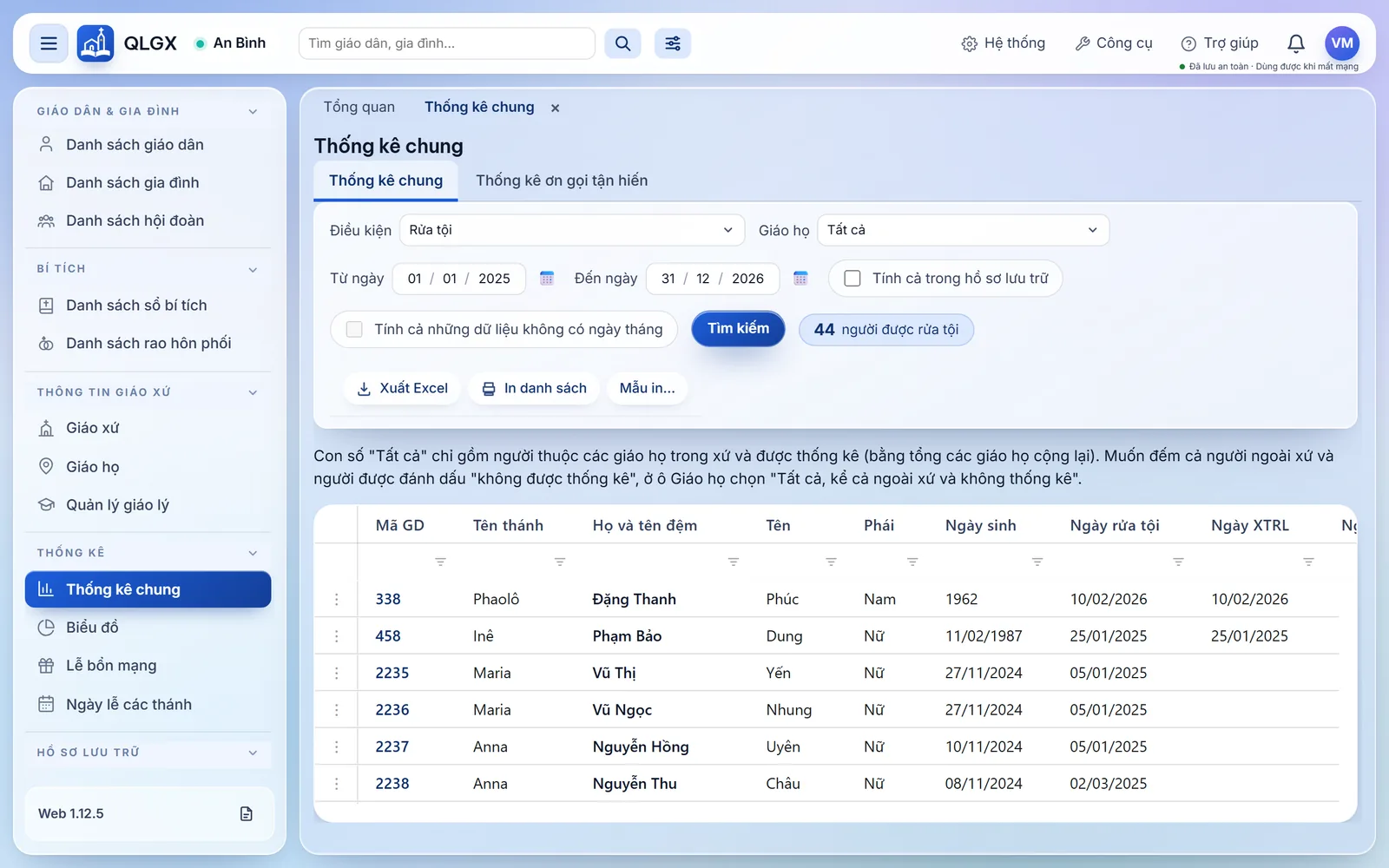Open the VM user avatar menu
Image resolution: width=1389 pixels, height=868 pixels.
(1342, 43)
